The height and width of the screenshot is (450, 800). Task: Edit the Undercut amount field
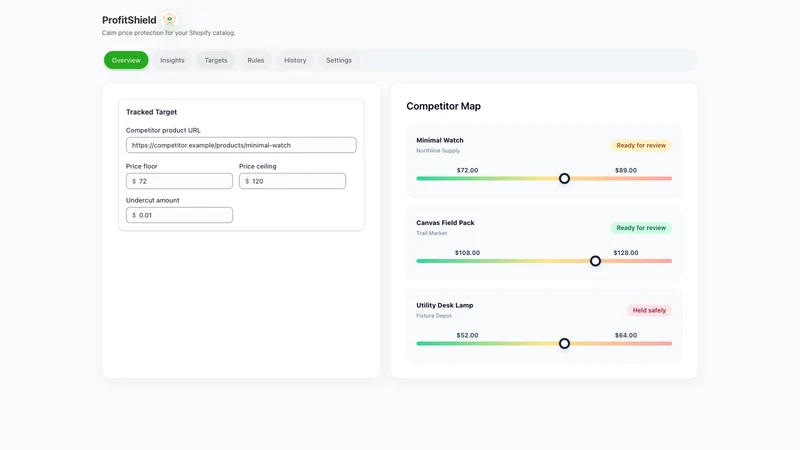point(179,215)
